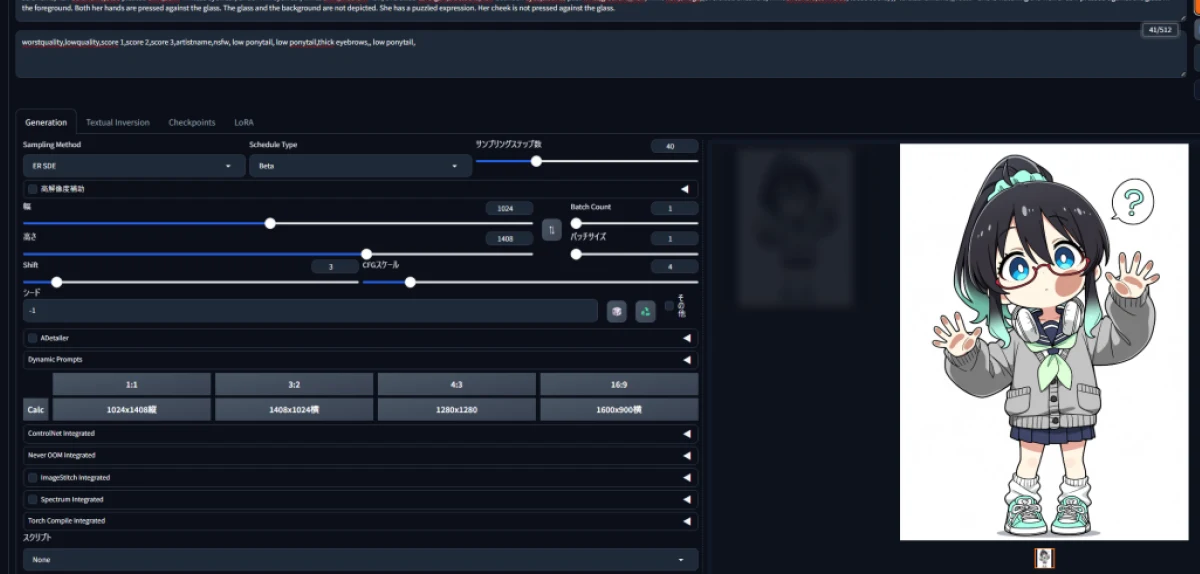The height and width of the screenshot is (574, 1200).
Task: Open the Schedule Type dropdown showing Beta
Action: (x=359, y=165)
